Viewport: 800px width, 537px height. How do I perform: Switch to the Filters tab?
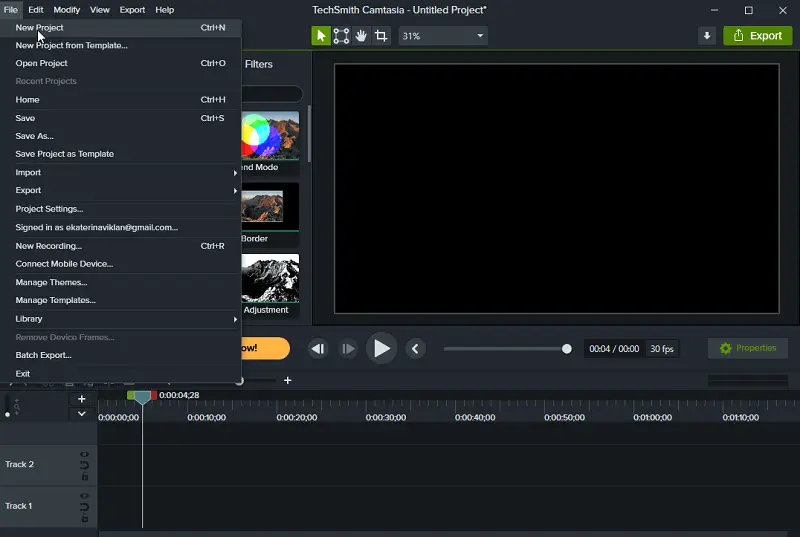tap(259, 64)
